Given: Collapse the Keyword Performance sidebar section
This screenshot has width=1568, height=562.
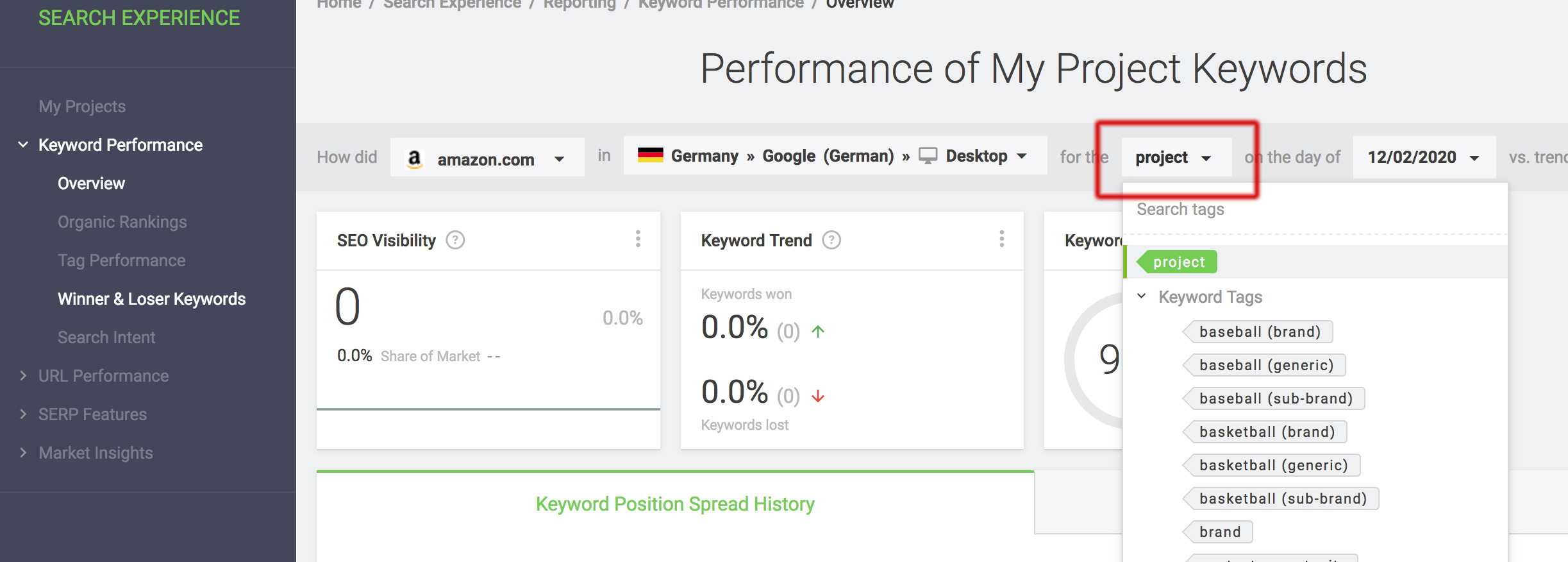Looking at the screenshot, I should coord(24,145).
